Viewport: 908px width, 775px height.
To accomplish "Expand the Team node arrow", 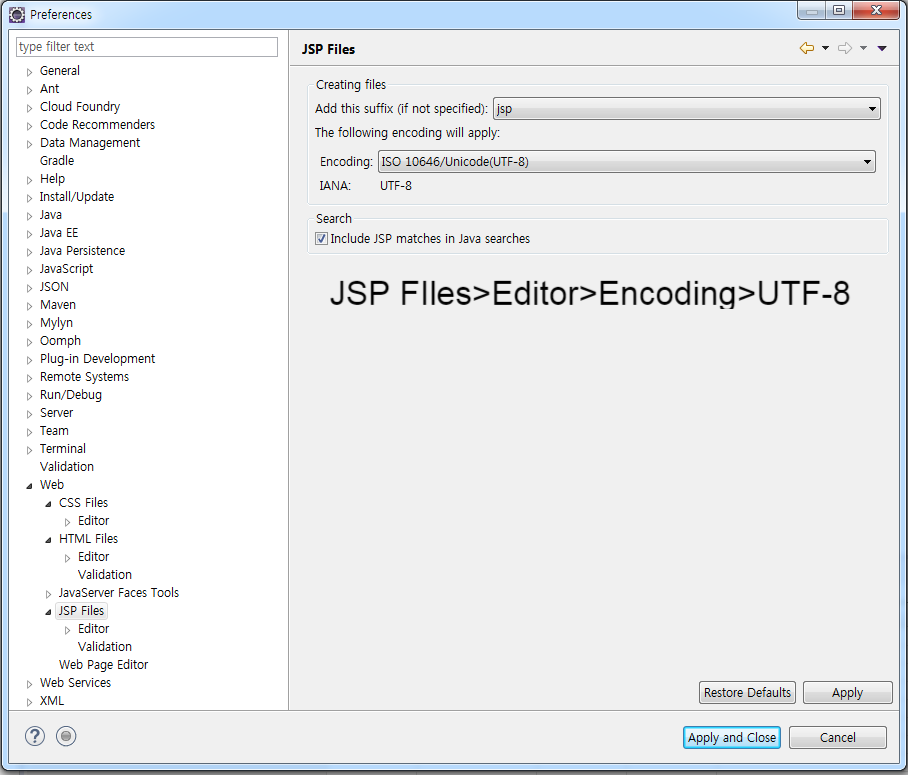I will click(x=29, y=432).
